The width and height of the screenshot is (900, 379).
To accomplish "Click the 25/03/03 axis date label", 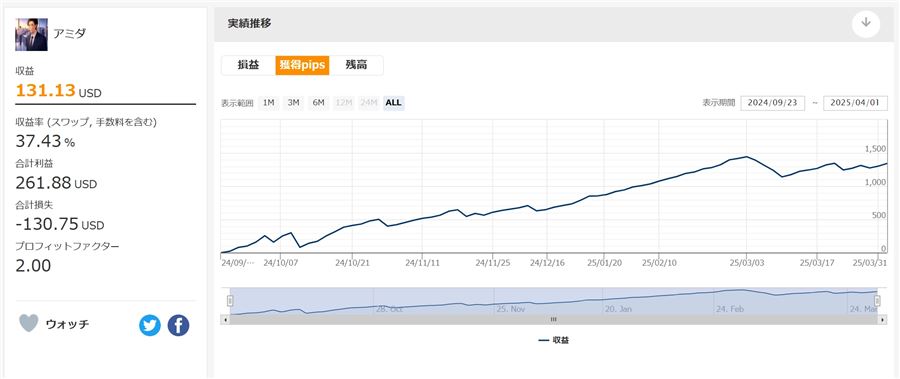I will click(747, 262).
